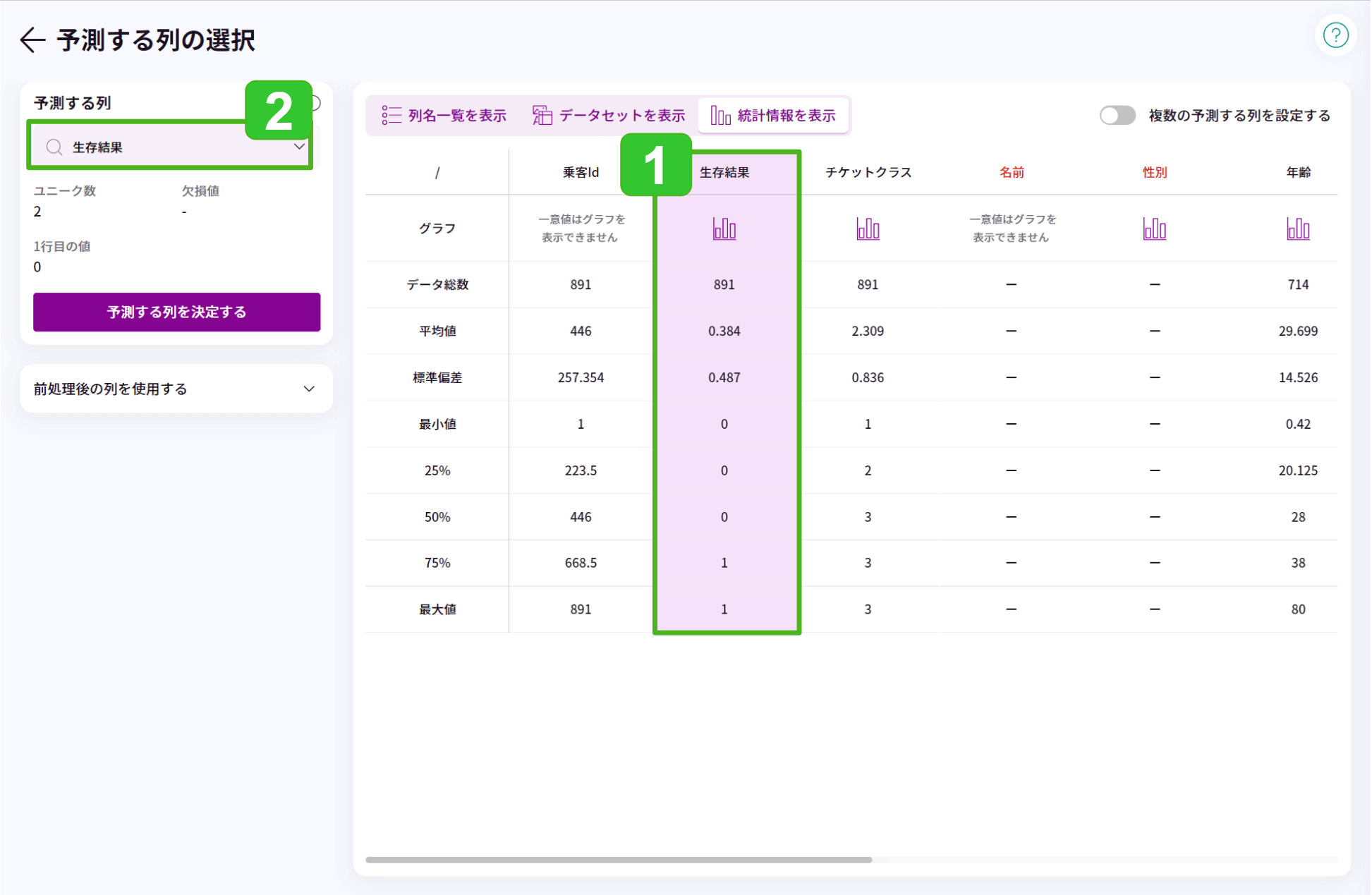Click the 標準偏差 row label

pyautogui.click(x=437, y=377)
